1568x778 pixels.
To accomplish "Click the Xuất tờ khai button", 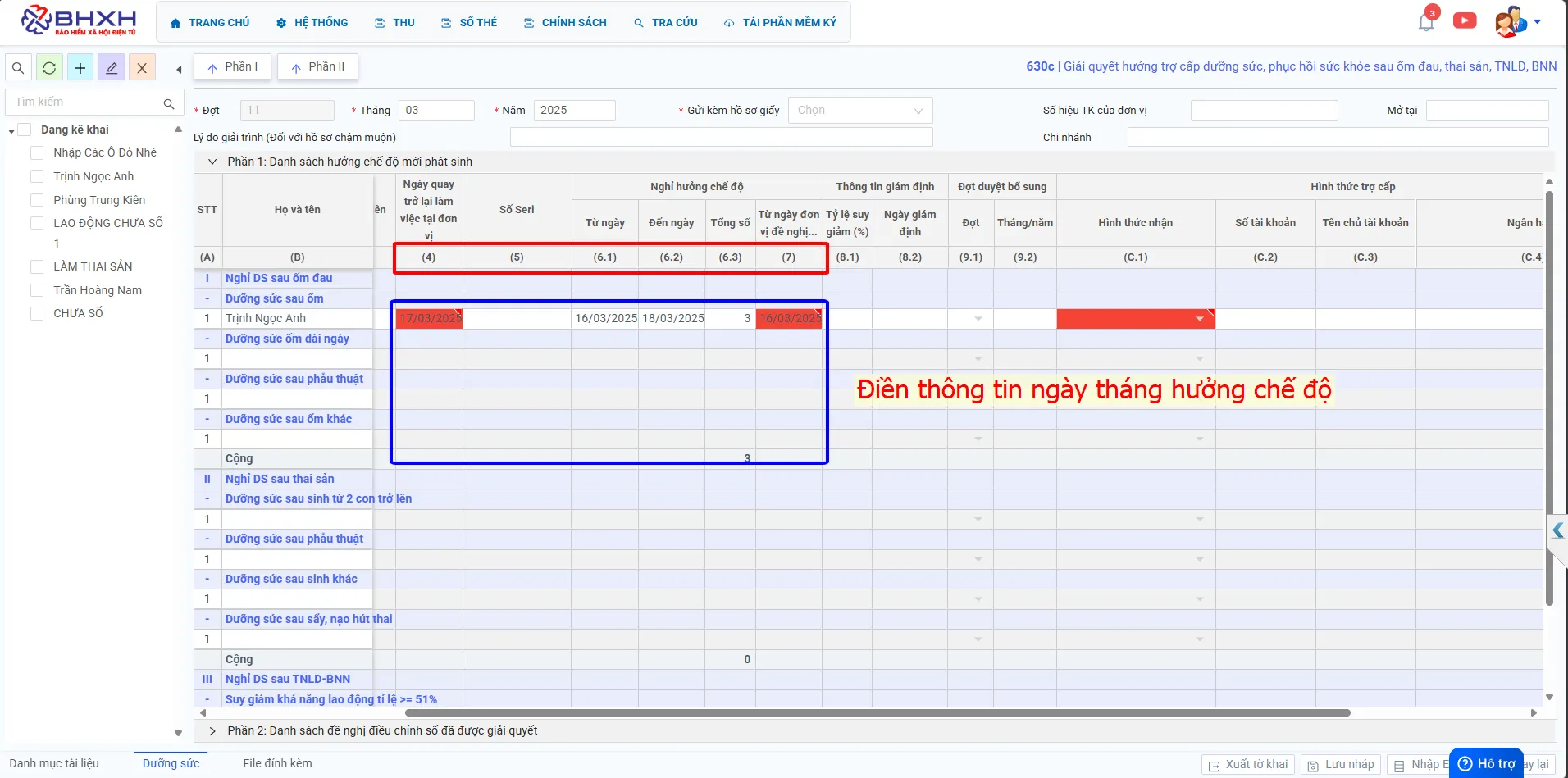I will click(x=1248, y=765).
